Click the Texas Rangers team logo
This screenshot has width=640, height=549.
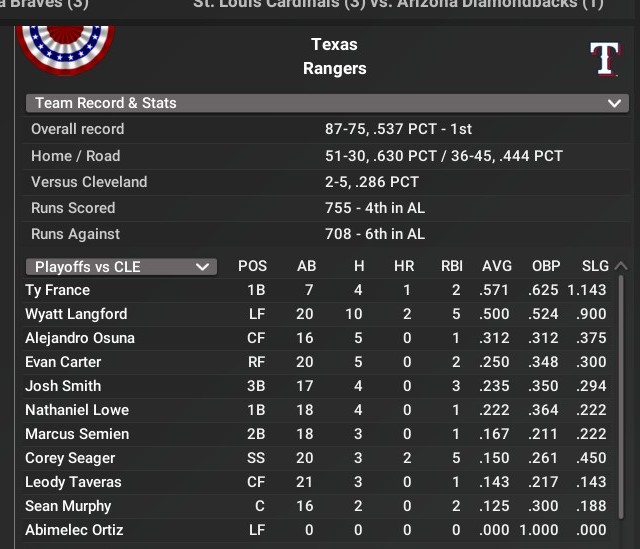[x=605, y=58]
